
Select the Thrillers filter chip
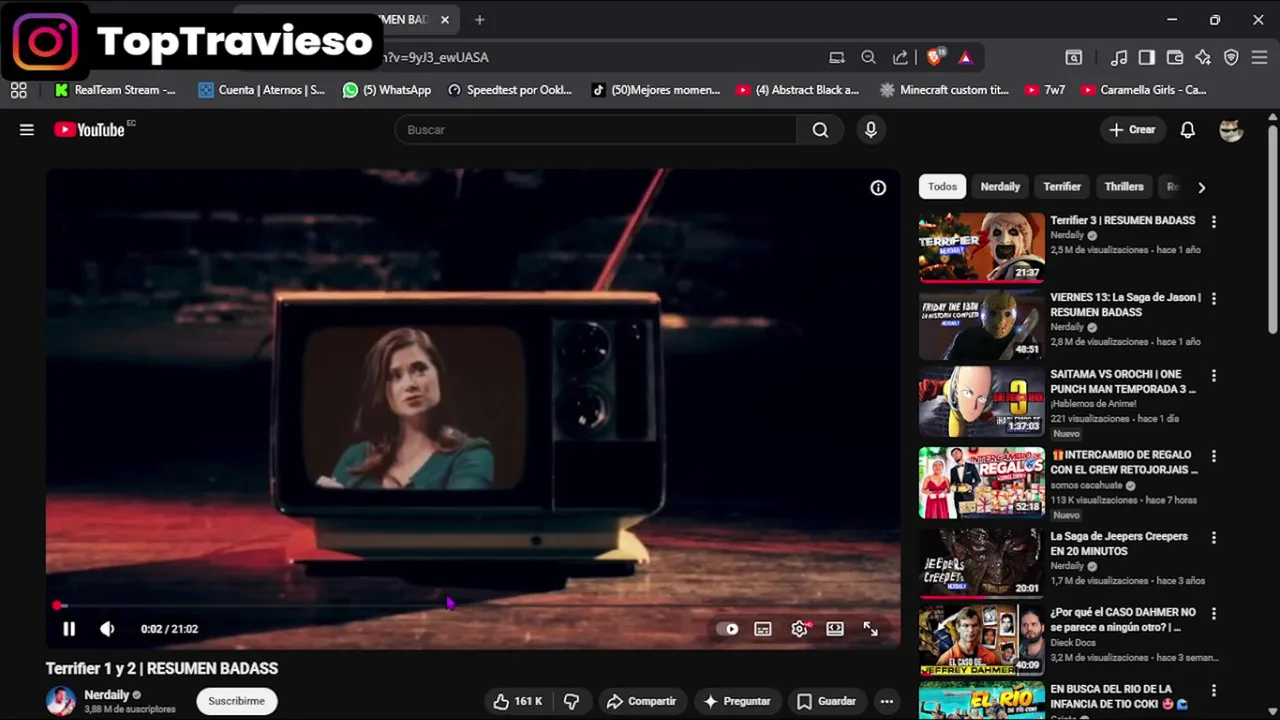pyautogui.click(x=1124, y=187)
